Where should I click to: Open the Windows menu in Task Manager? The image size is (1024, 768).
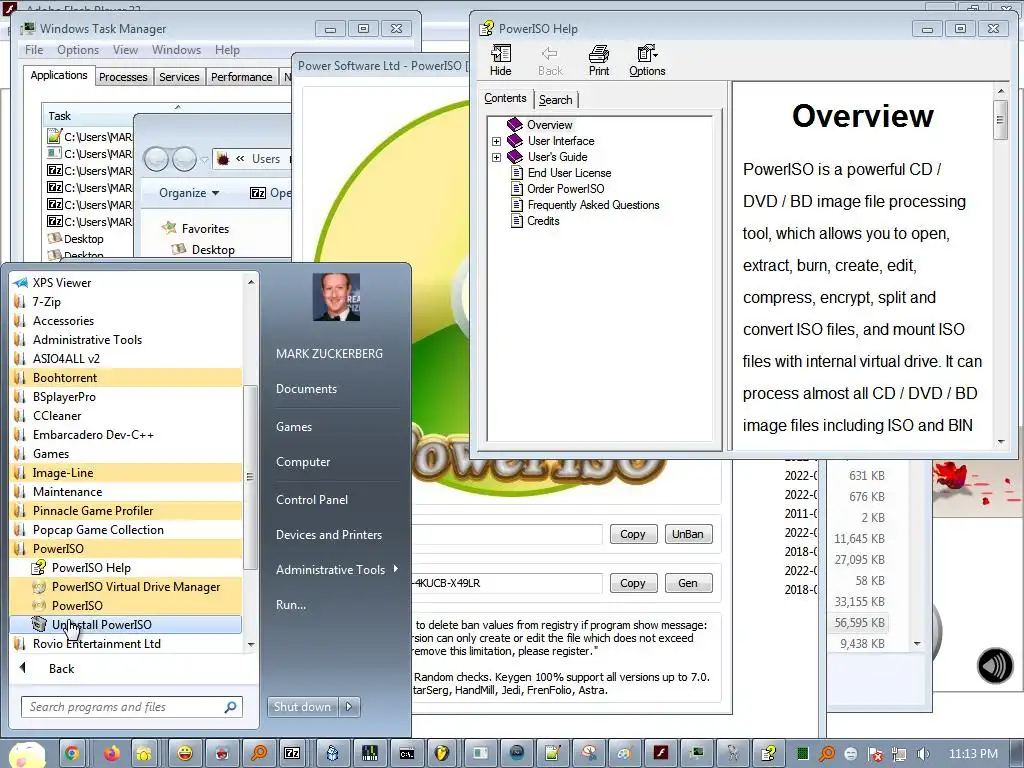pyautogui.click(x=176, y=50)
